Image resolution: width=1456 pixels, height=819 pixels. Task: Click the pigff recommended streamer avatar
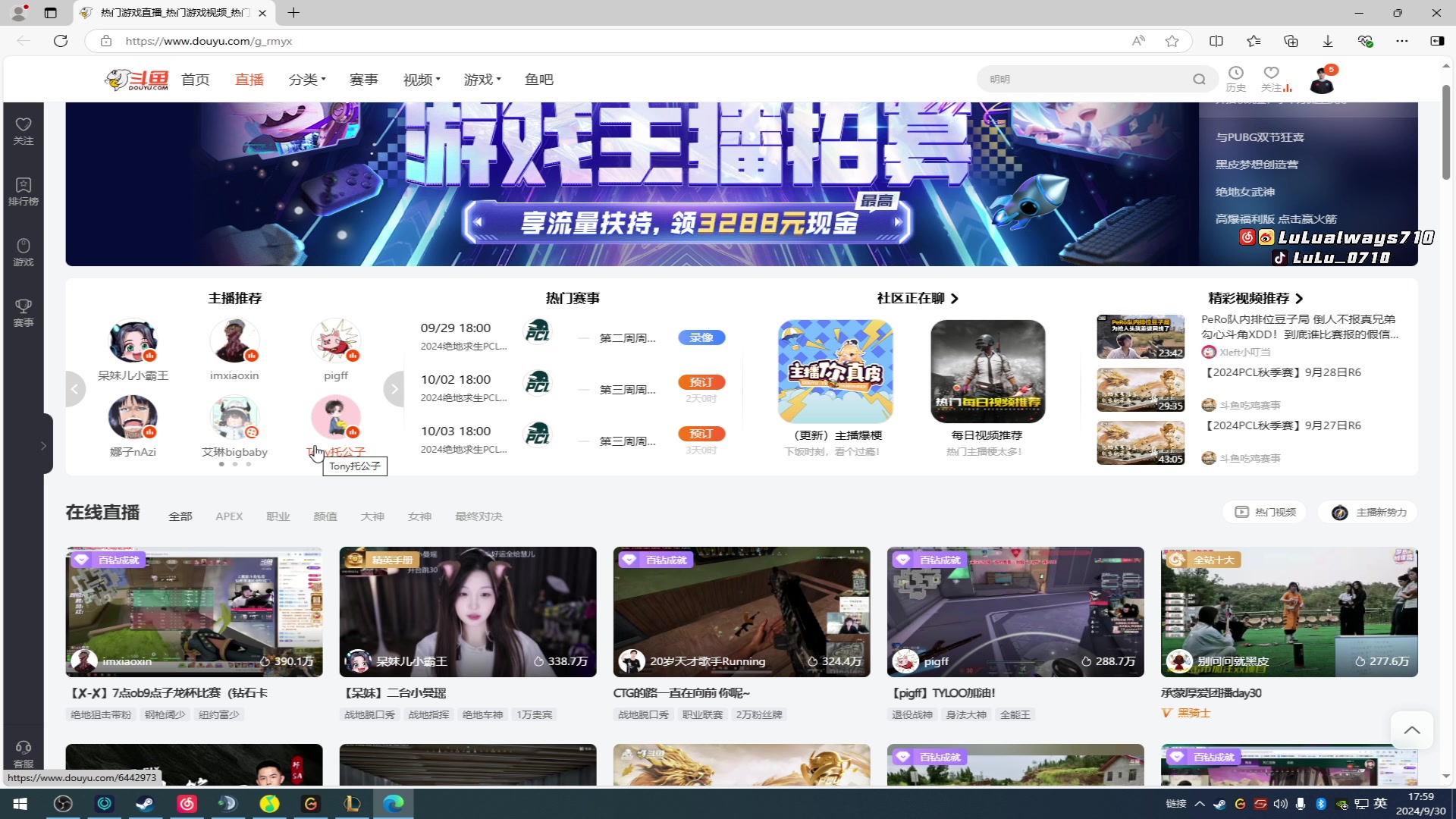click(x=336, y=341)
